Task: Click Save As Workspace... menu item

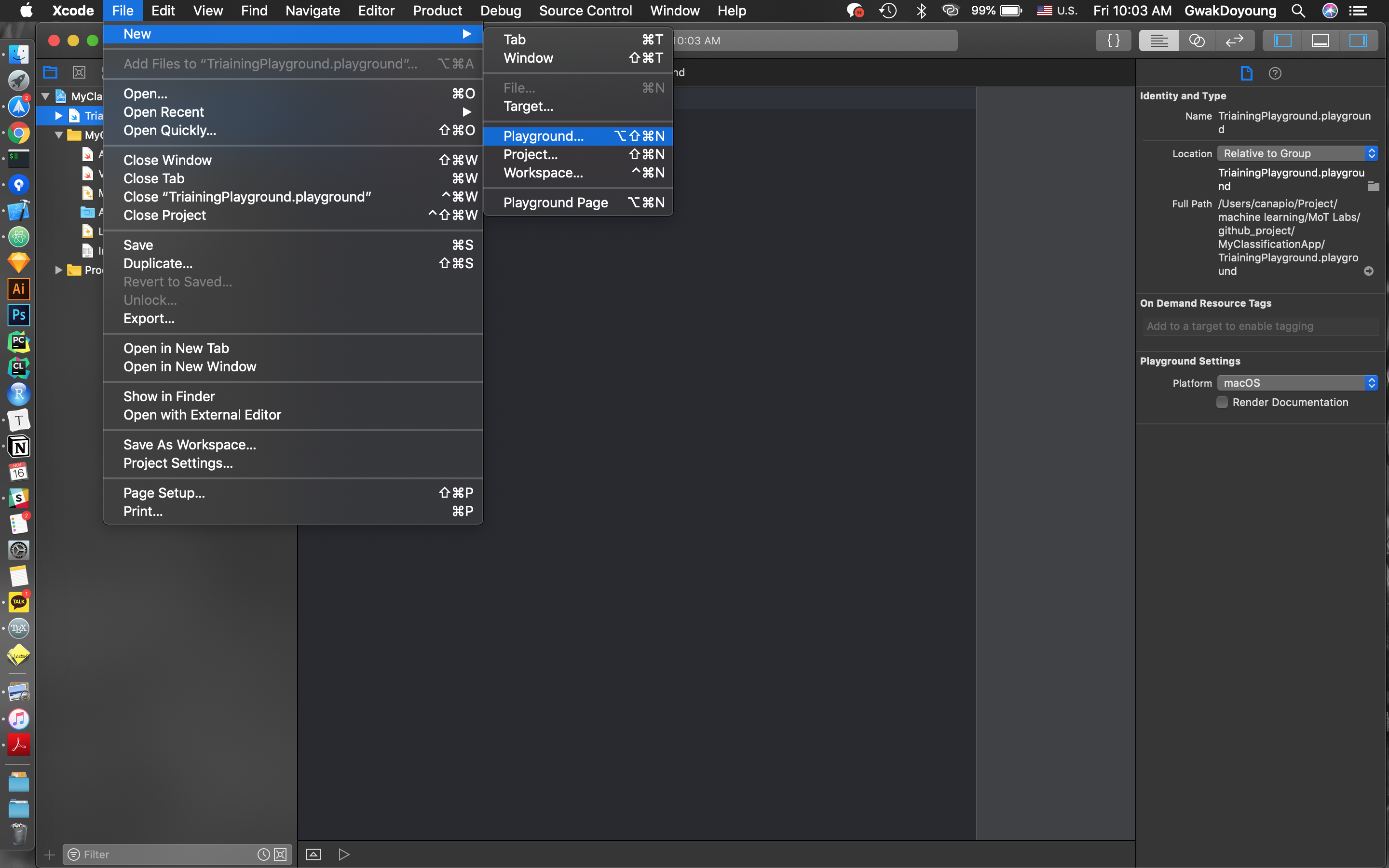Action: coord(190,445)
